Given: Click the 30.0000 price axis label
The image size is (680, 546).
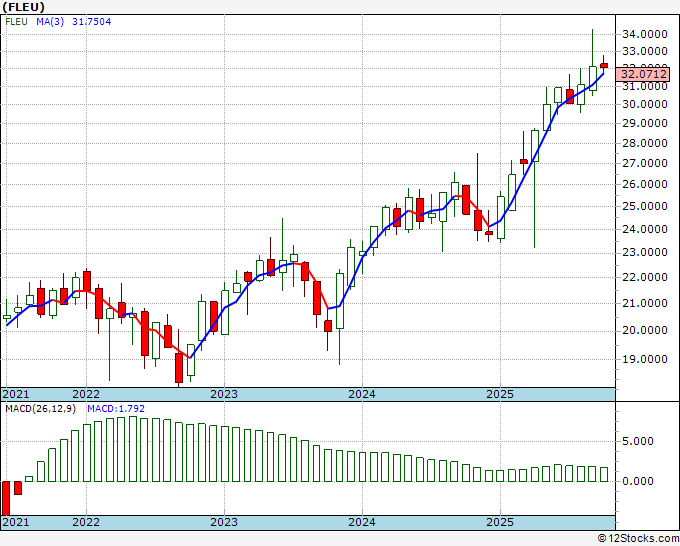Looking at the screenshot, I should (x=644, y=104).
